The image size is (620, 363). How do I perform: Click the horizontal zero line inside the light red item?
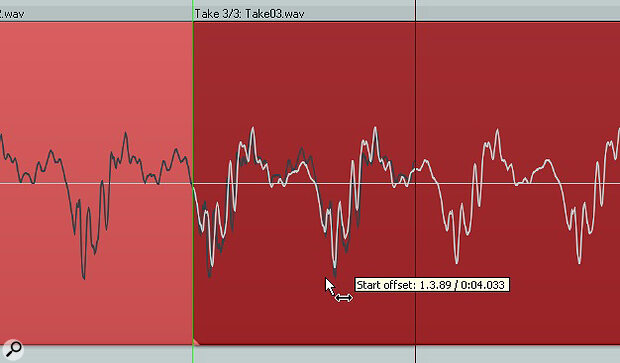[96, 183]
